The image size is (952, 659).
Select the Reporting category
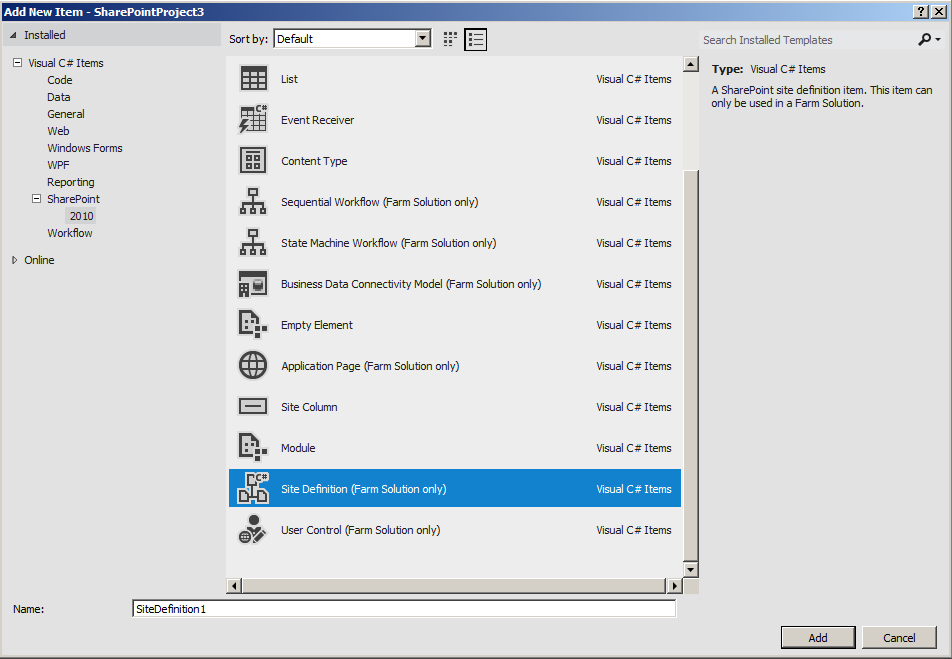point(71,182)
